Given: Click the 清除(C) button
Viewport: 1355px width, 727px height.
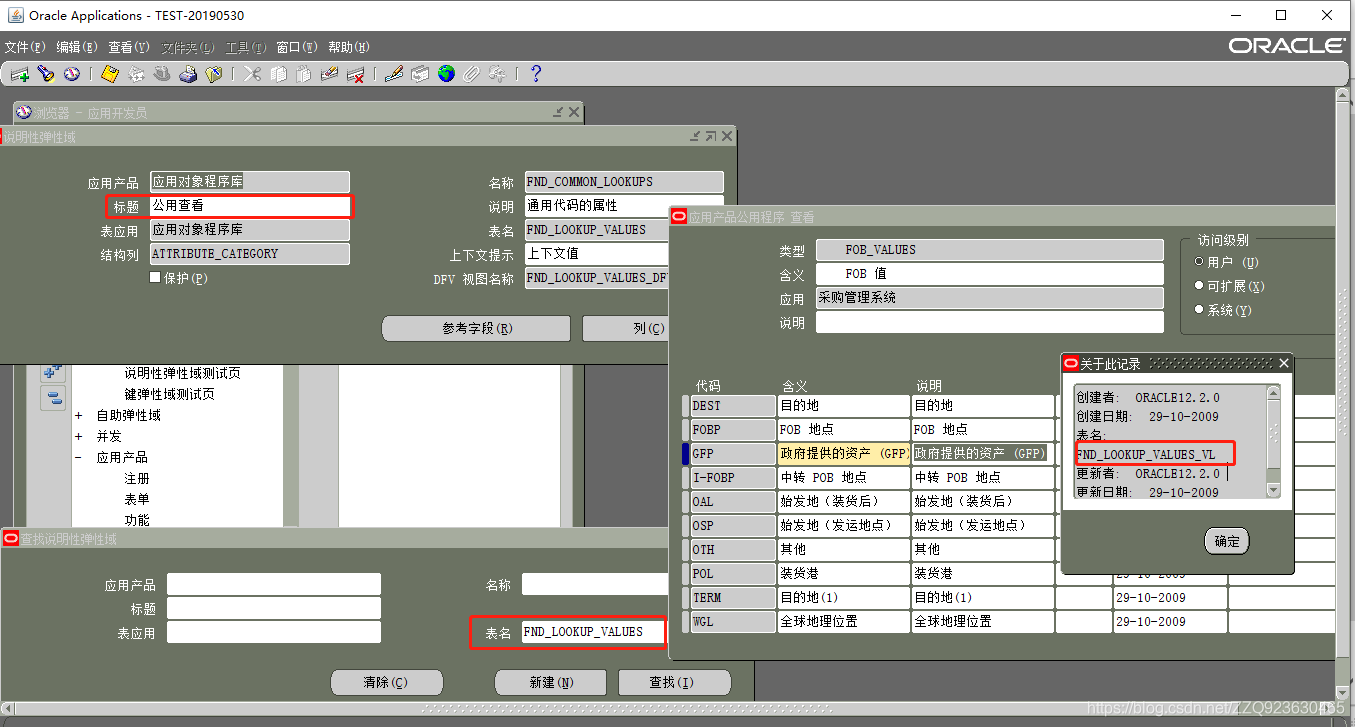Looking at the screenshot, I should (386, 682).
